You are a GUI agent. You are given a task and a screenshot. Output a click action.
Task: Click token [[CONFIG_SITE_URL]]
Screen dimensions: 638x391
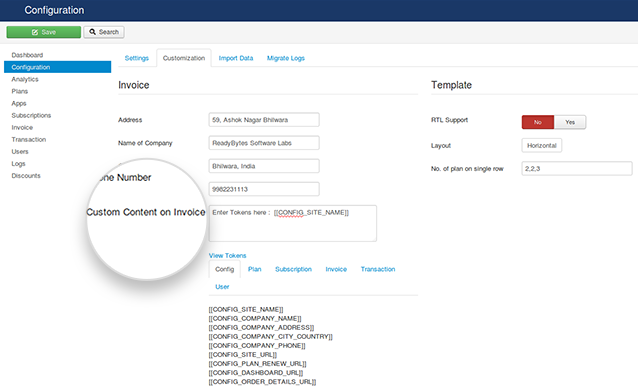pos(243,355)
